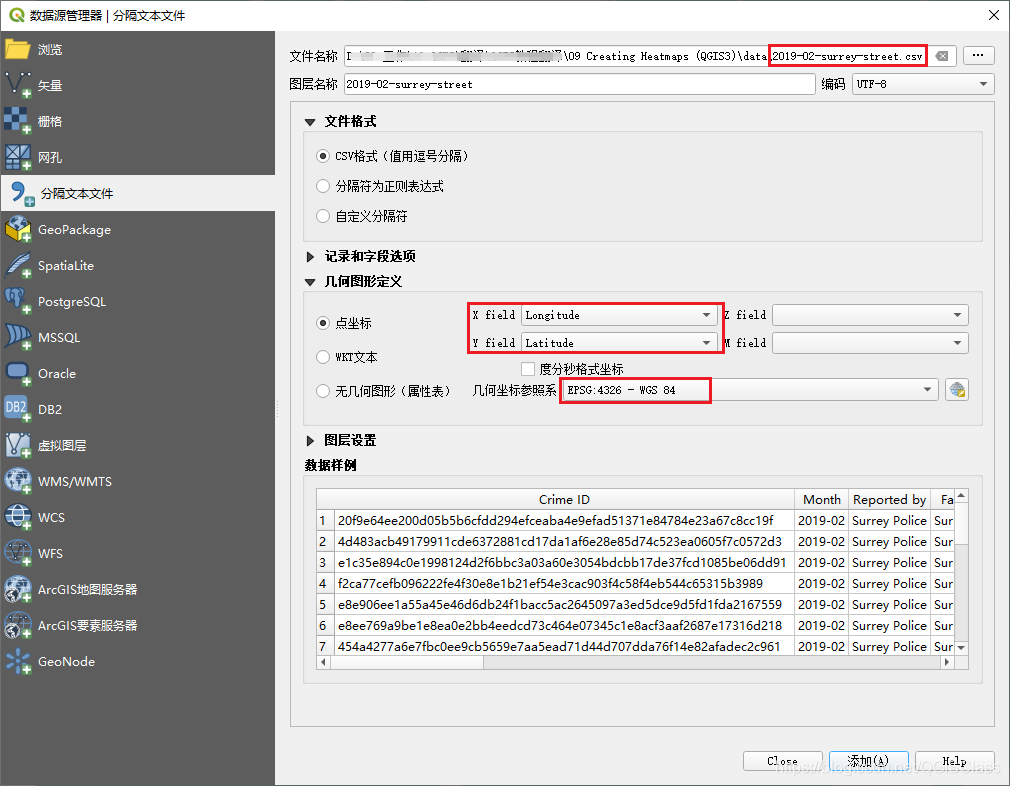The image size is (1010, 786).
Task: Open the Z field dropdown
Action: point(870,315)
